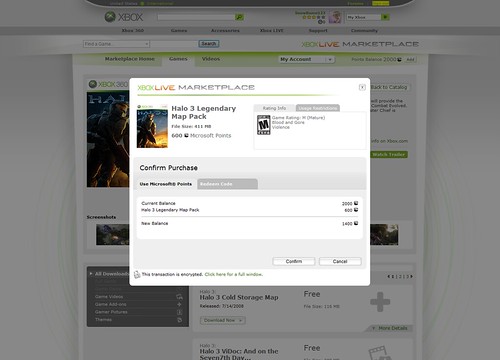Click the gamer profile avatar picture
The image size is (500, 360).
point(335,17)
